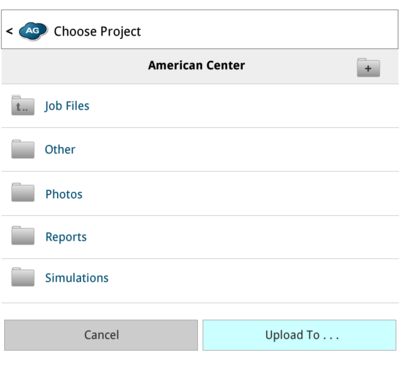Viewport: 400px width, 373px height.
Task: Cancel the project selection
Action: click(101, 335)
